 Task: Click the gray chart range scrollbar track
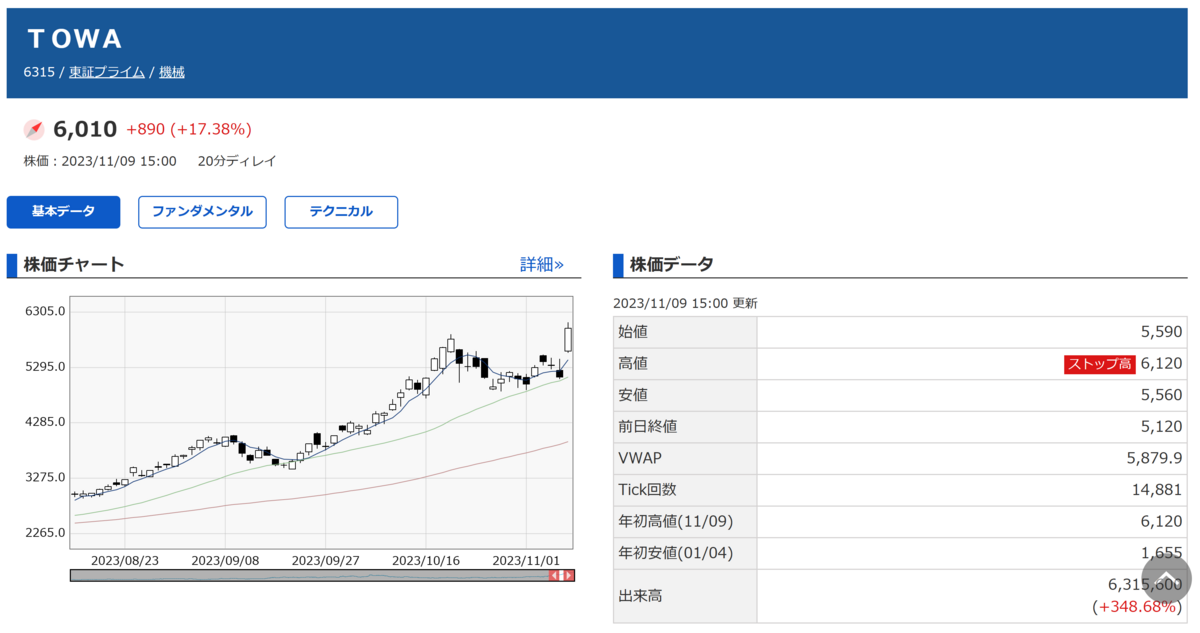[x=310, y=576]
